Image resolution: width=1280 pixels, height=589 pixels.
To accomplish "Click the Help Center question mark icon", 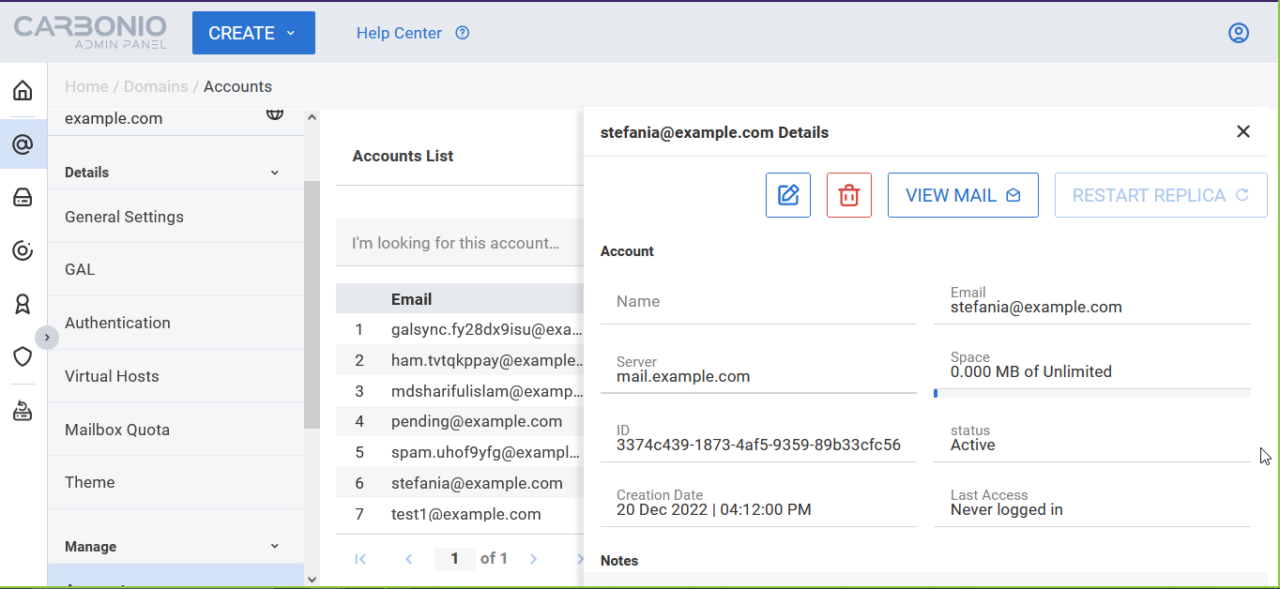I will (462, 32).
